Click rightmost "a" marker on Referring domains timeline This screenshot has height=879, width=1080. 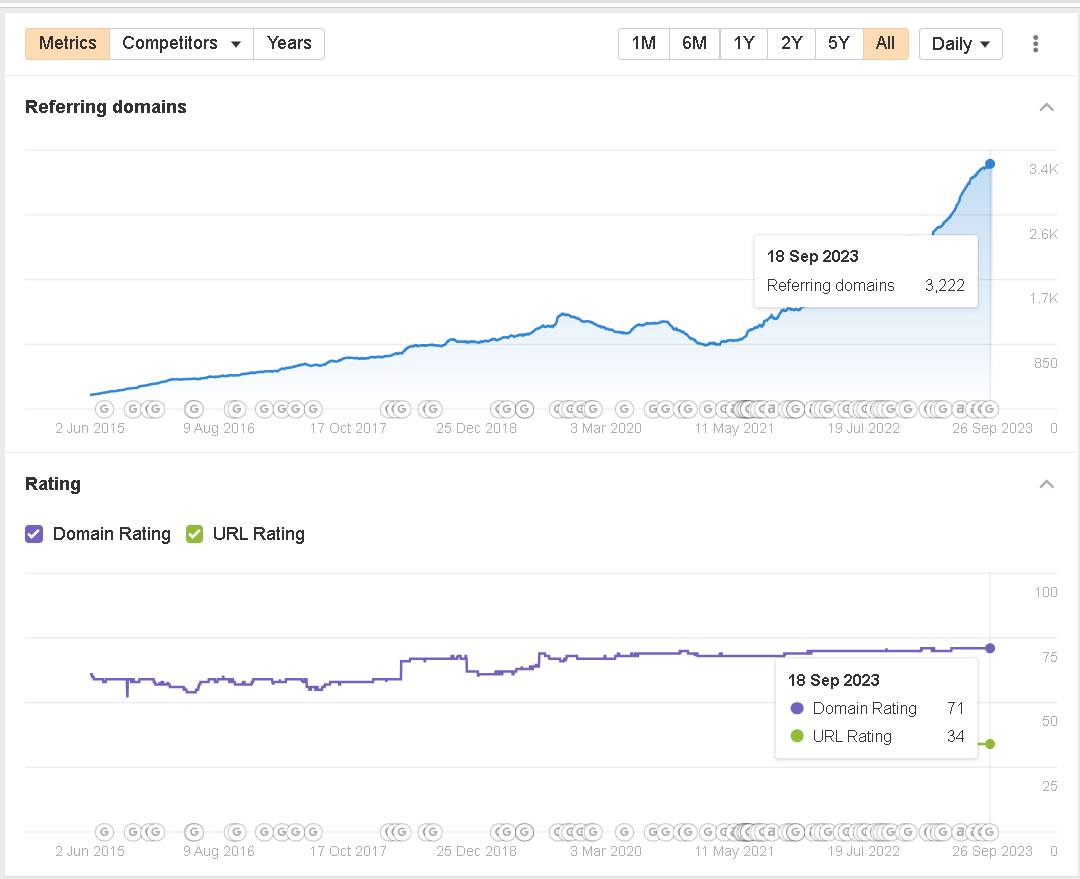[x=961, y=409]
